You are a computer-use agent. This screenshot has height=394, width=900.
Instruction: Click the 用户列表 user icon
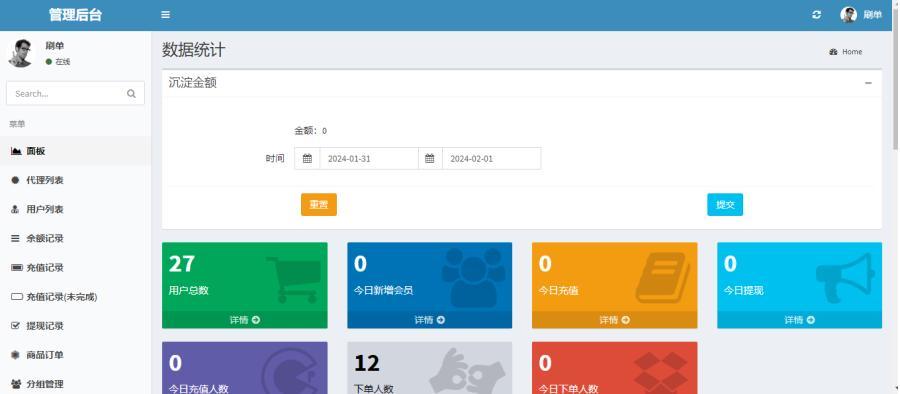pyautogui.click(x=15, y=210)
